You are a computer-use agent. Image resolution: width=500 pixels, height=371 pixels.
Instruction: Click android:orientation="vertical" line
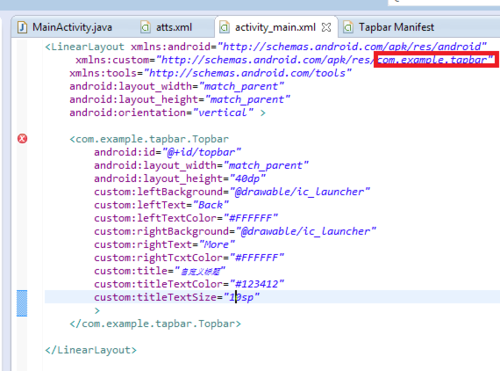point(161,113)
